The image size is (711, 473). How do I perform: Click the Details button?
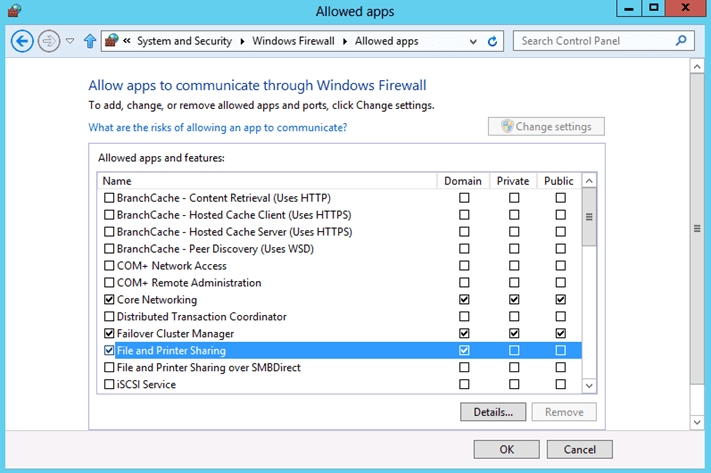click(x=493, y=412)
